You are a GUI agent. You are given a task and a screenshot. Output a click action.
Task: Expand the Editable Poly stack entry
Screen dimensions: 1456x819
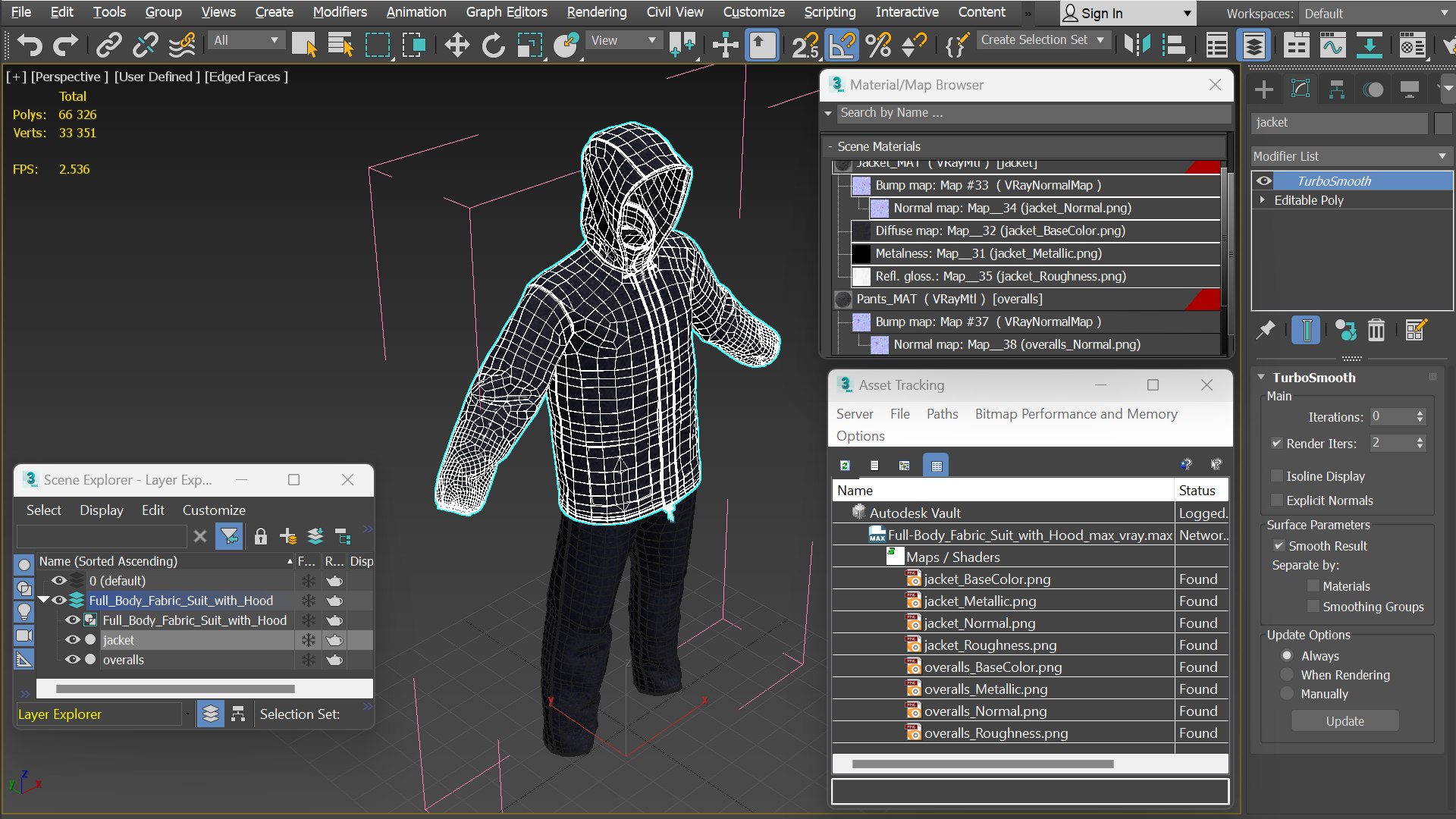click(1263, 200)
